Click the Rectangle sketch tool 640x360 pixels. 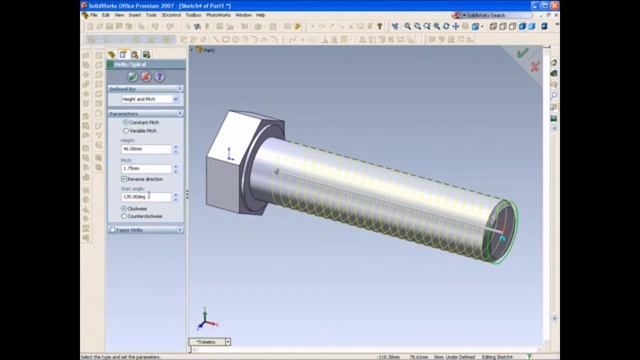coord(226,40)
